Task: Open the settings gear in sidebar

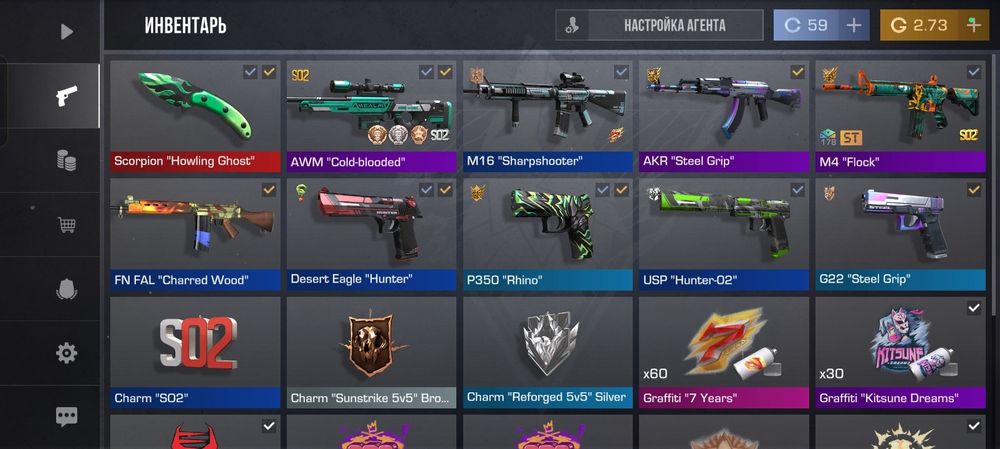Action: tap(66, 353)
